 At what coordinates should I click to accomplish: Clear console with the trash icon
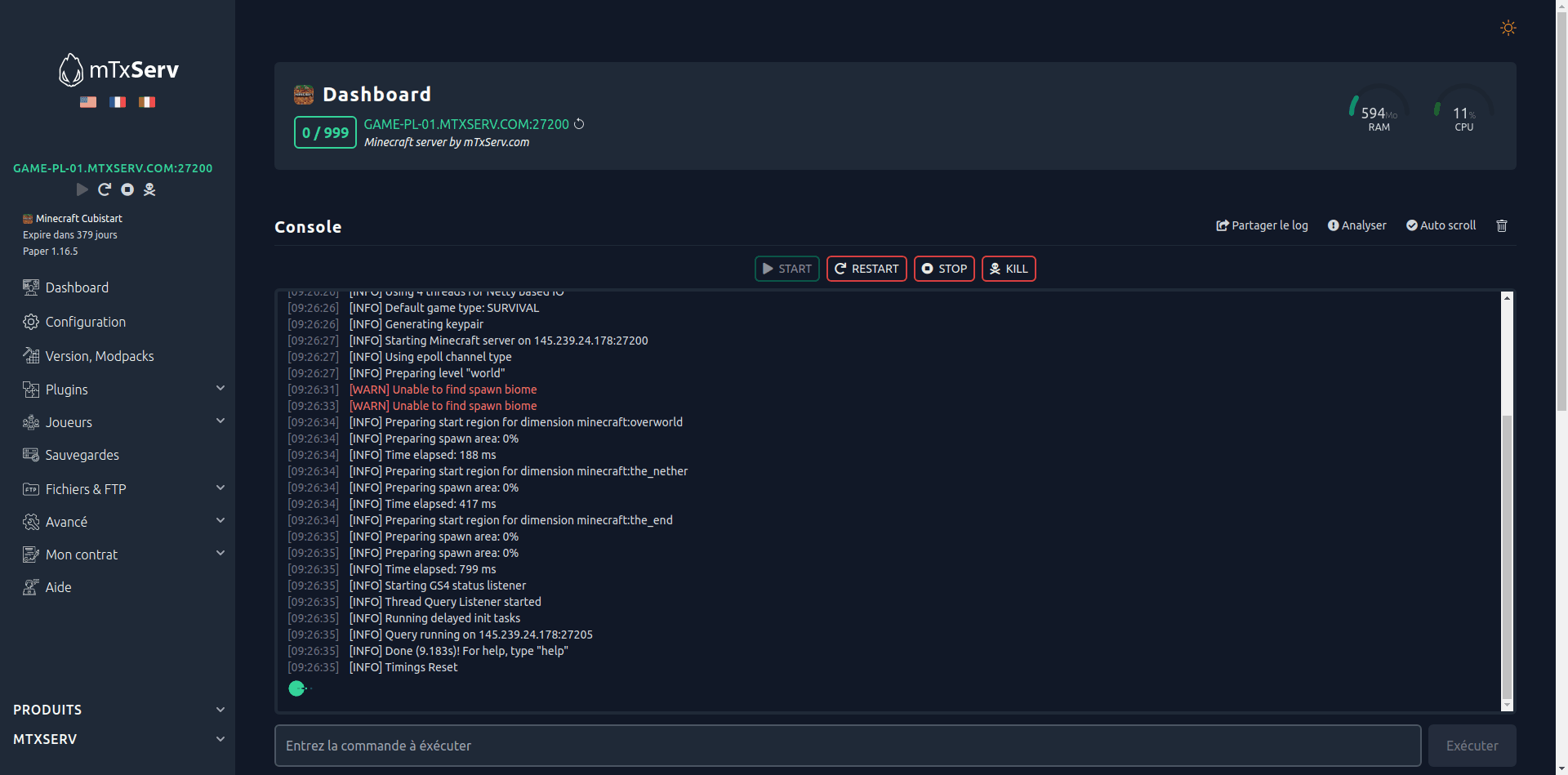click(1501, 225)
